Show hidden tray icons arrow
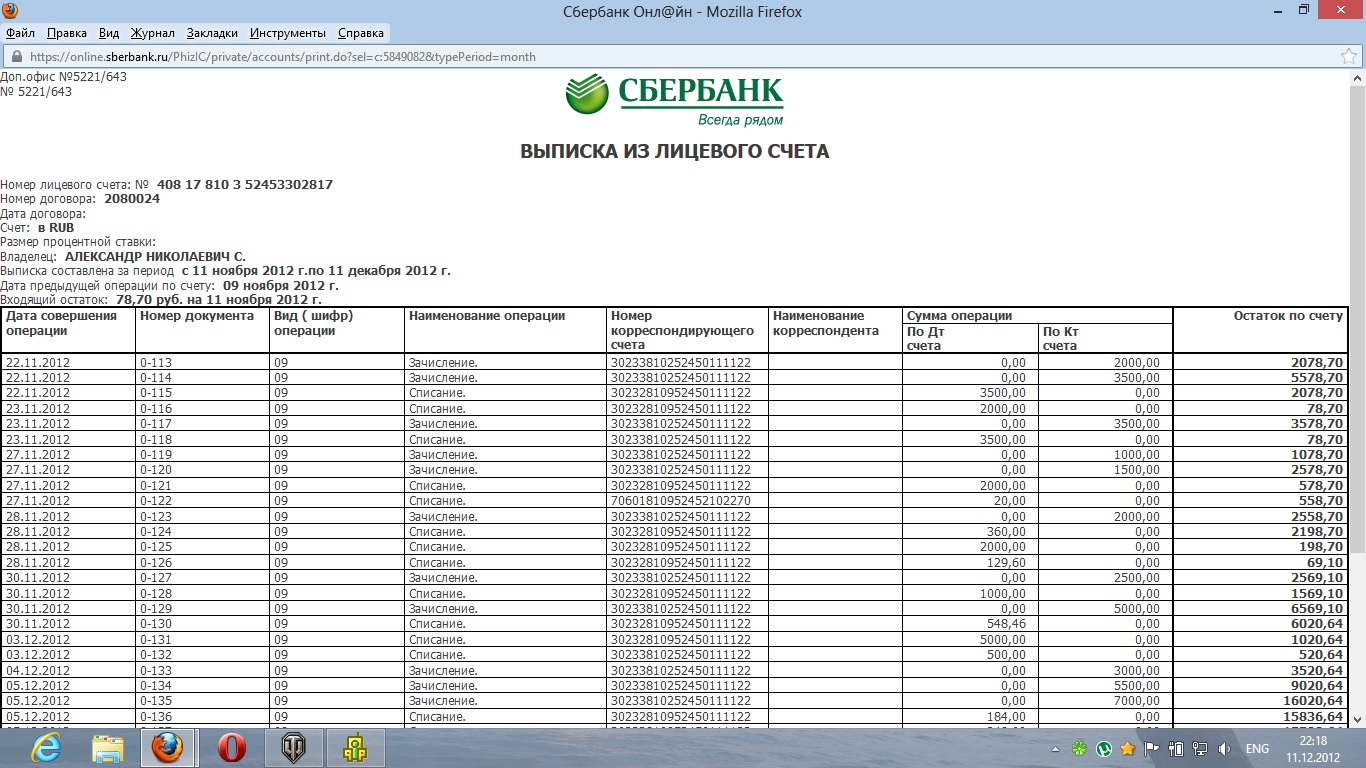The image size is (1366, 768). point(1057,749)
